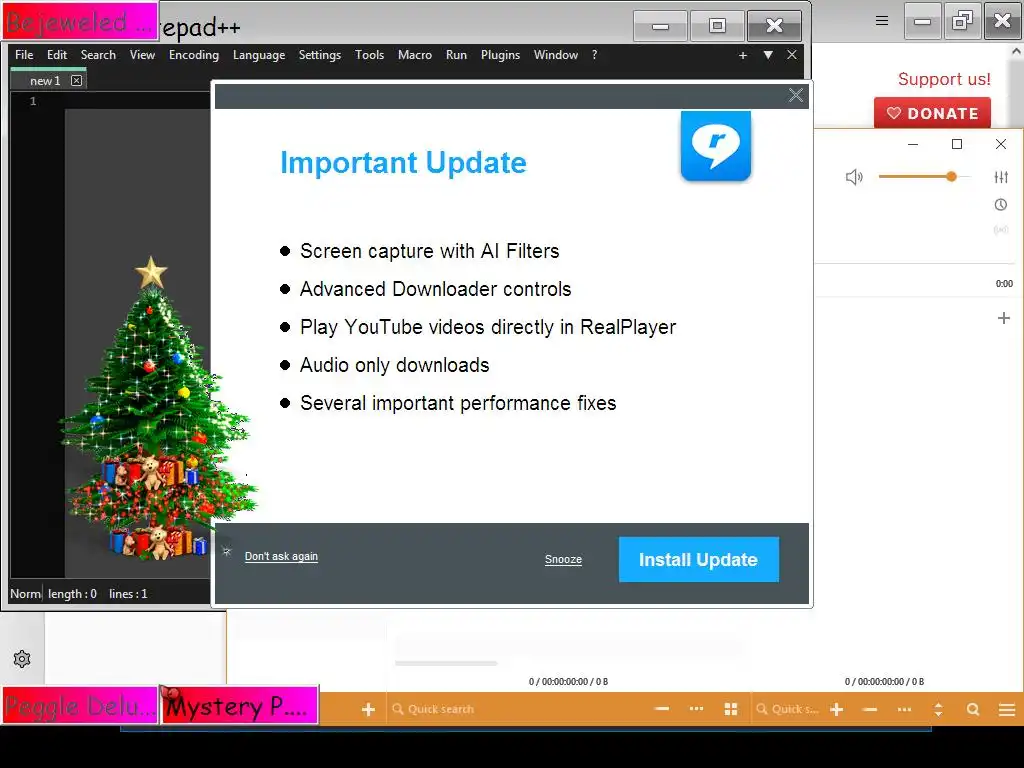Open the equalizer sliders icon

pyautogui.click(x=1001, y=177)
